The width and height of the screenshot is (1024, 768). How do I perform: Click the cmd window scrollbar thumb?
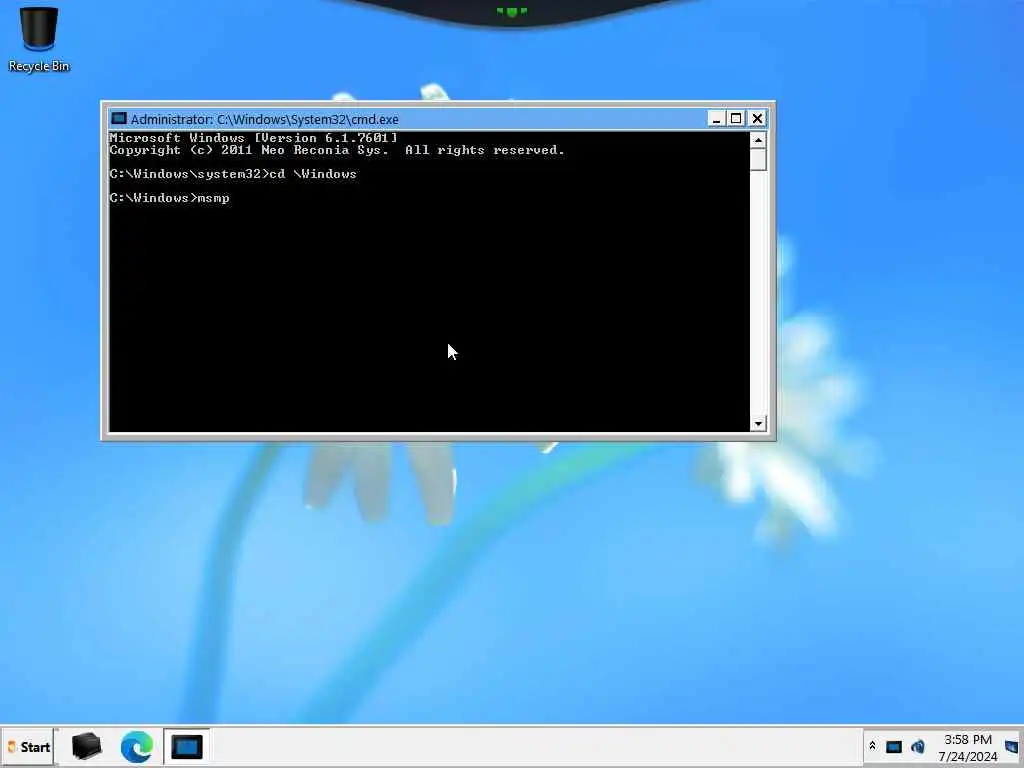click(758, 159)
